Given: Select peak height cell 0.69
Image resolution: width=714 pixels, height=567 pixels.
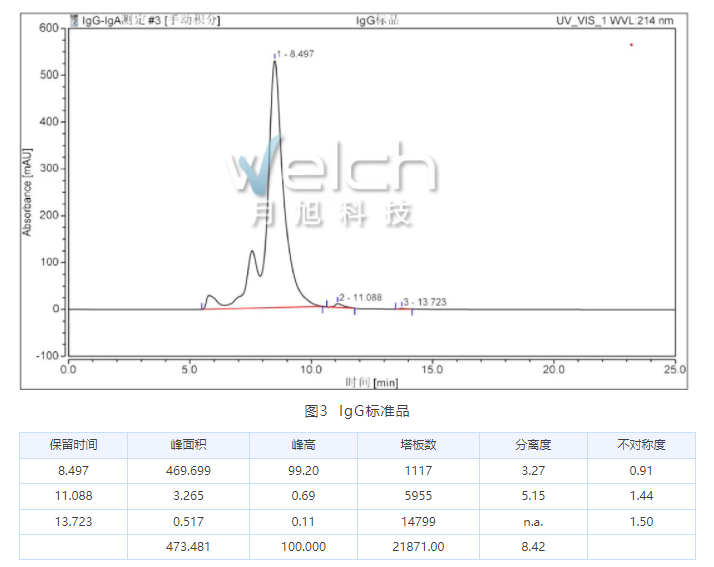Looking at the screenshot, I should [303, 495].
